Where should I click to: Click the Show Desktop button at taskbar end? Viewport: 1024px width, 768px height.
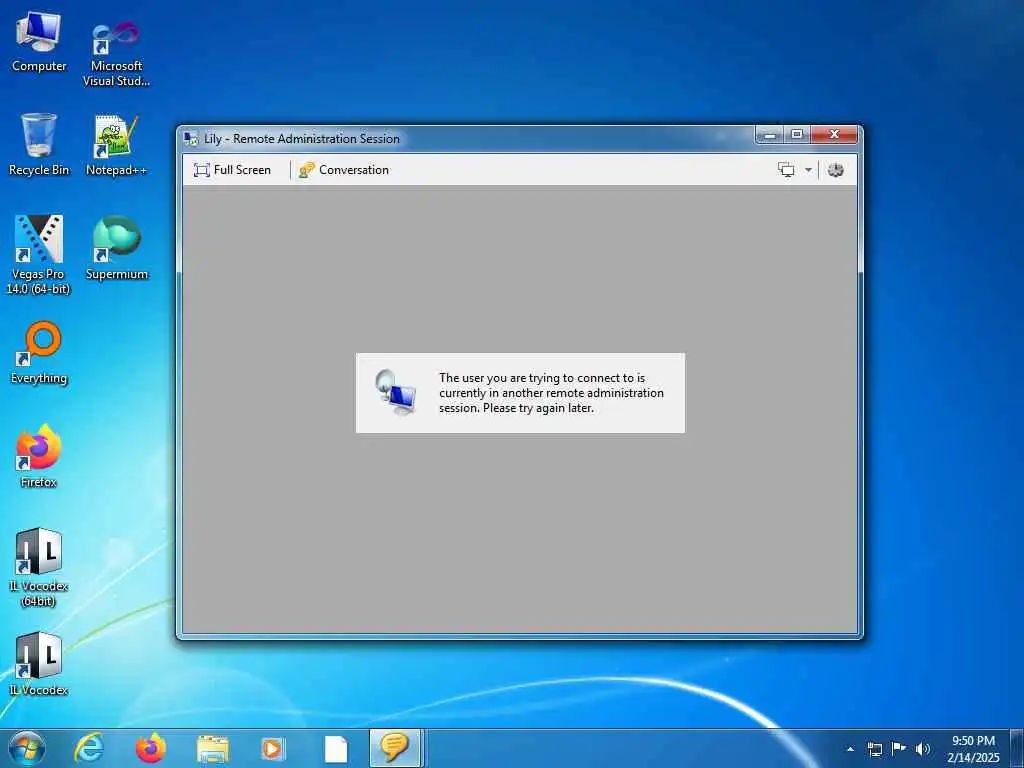pyautogui.click(x=1017, y=748)
